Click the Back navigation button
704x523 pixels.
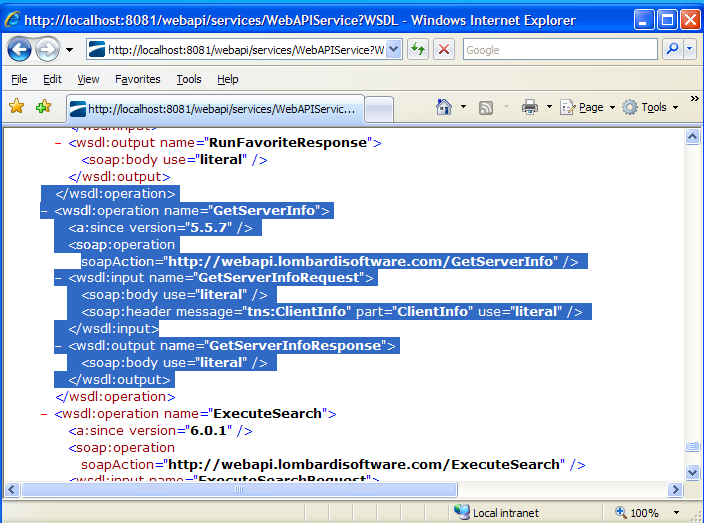click(19, 49)
